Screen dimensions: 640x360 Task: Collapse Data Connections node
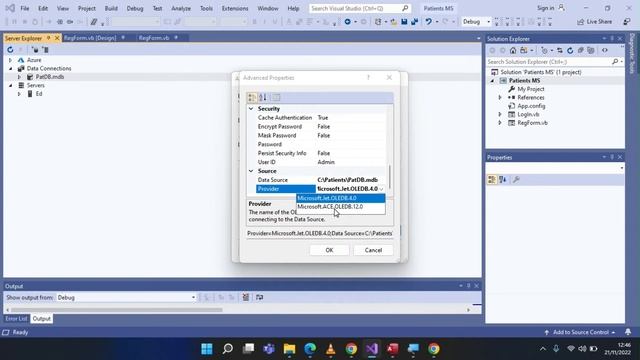11,69
